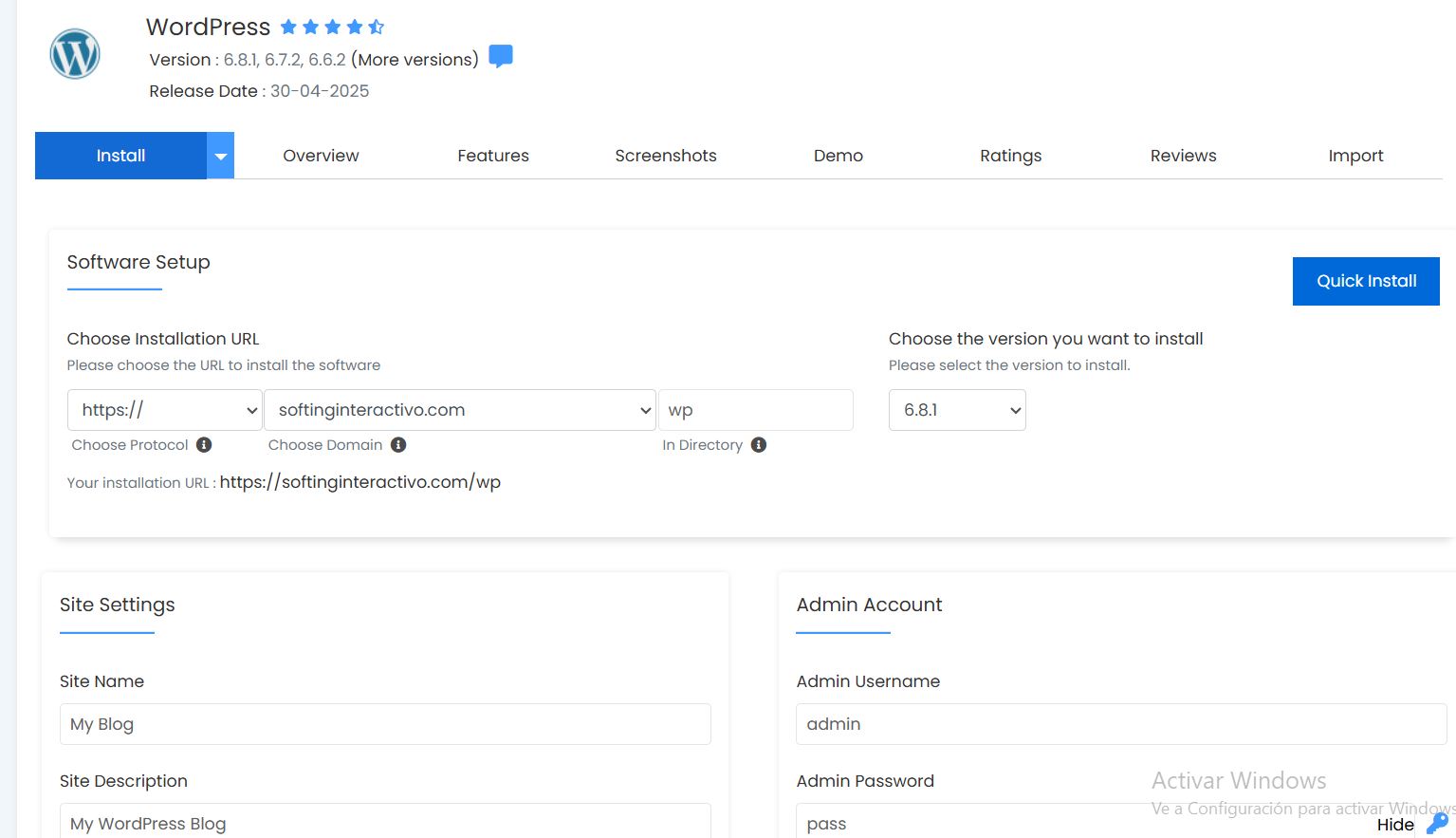
Task: Open the softinginteractivo.com domain dropdown
Action: coord(459,410)
